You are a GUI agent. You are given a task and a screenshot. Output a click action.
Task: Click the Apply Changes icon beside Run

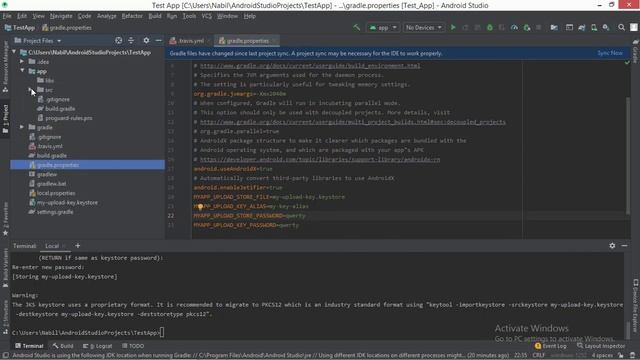465,27
